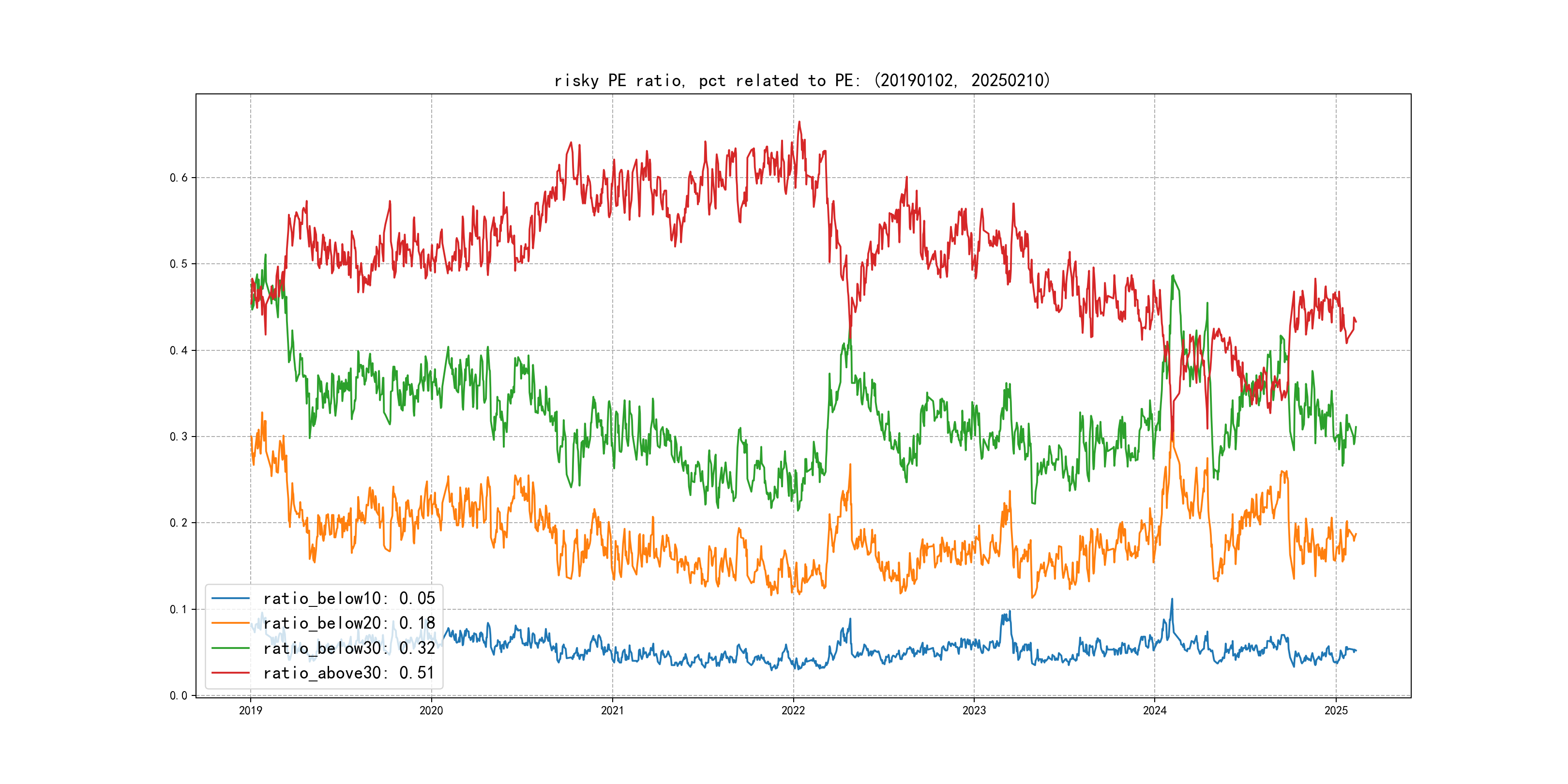The image size is (1568, 784).
Task: Click the 2020 x-axis tick label
Action: [x=431, y=710]
